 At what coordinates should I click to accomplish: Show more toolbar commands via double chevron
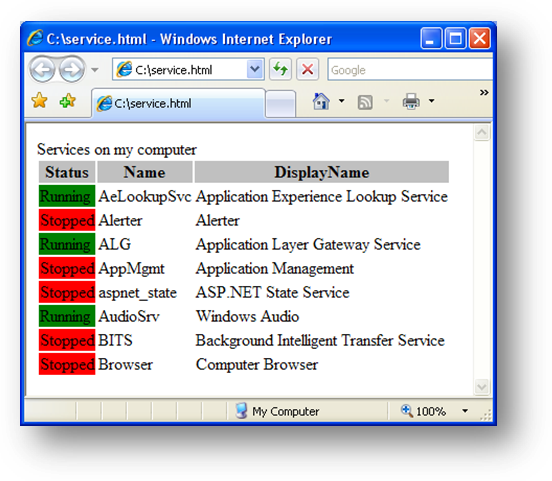[484, 93]
